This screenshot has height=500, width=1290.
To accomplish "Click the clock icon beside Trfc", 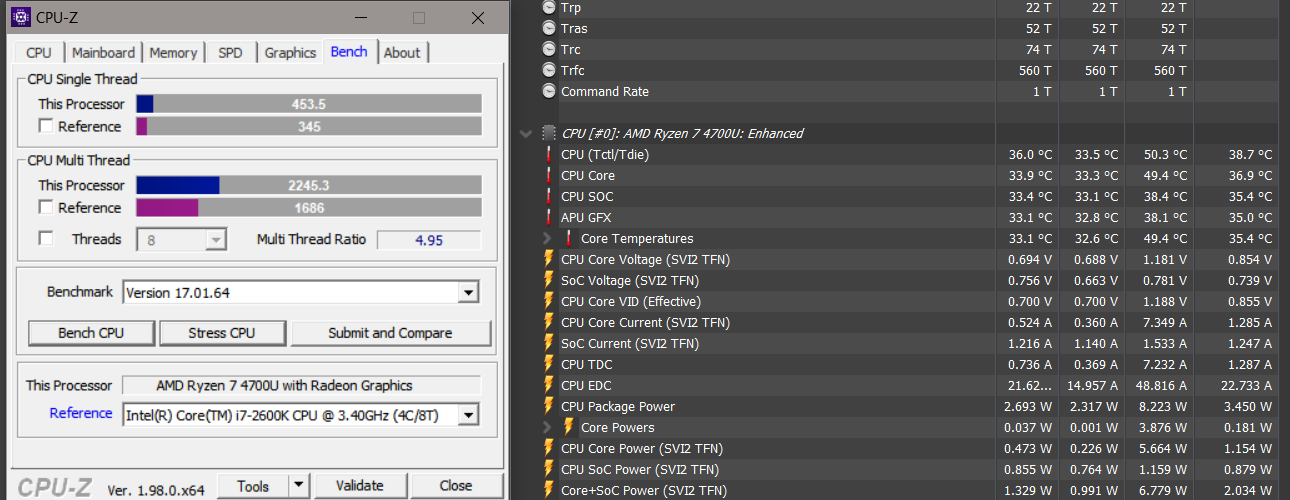I will tap(549, 70).
